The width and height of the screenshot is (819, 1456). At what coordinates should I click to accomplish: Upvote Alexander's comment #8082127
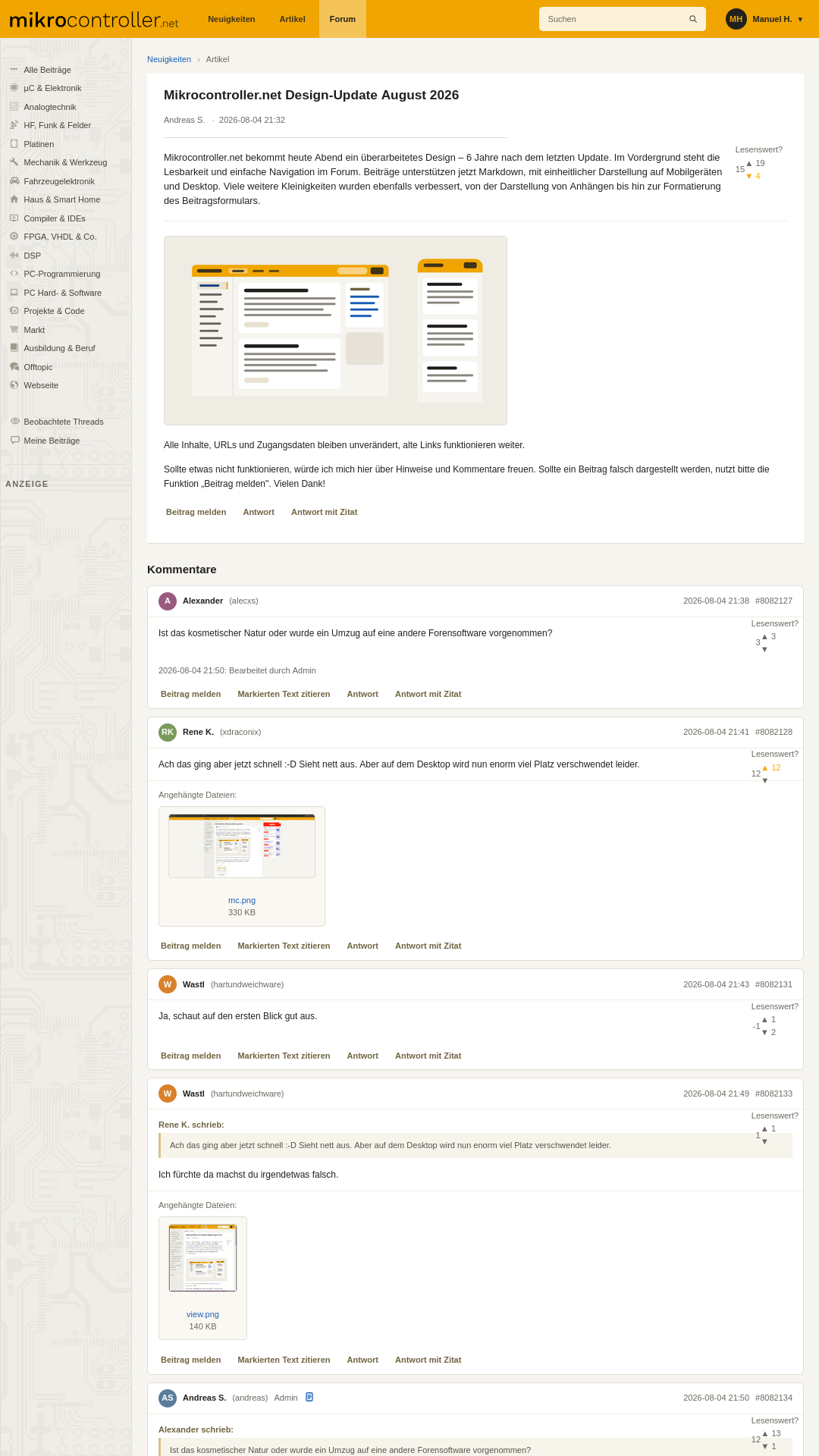pyautogui.click(x=764, y=637)
